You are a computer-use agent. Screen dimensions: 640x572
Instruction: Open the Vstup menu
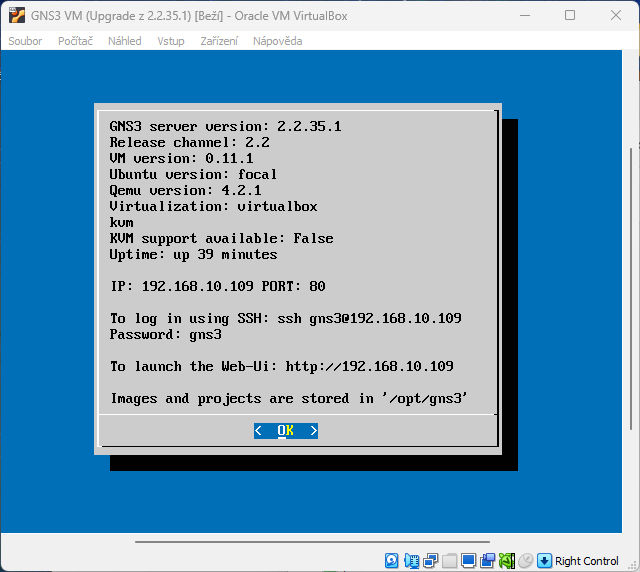[171, 41]
